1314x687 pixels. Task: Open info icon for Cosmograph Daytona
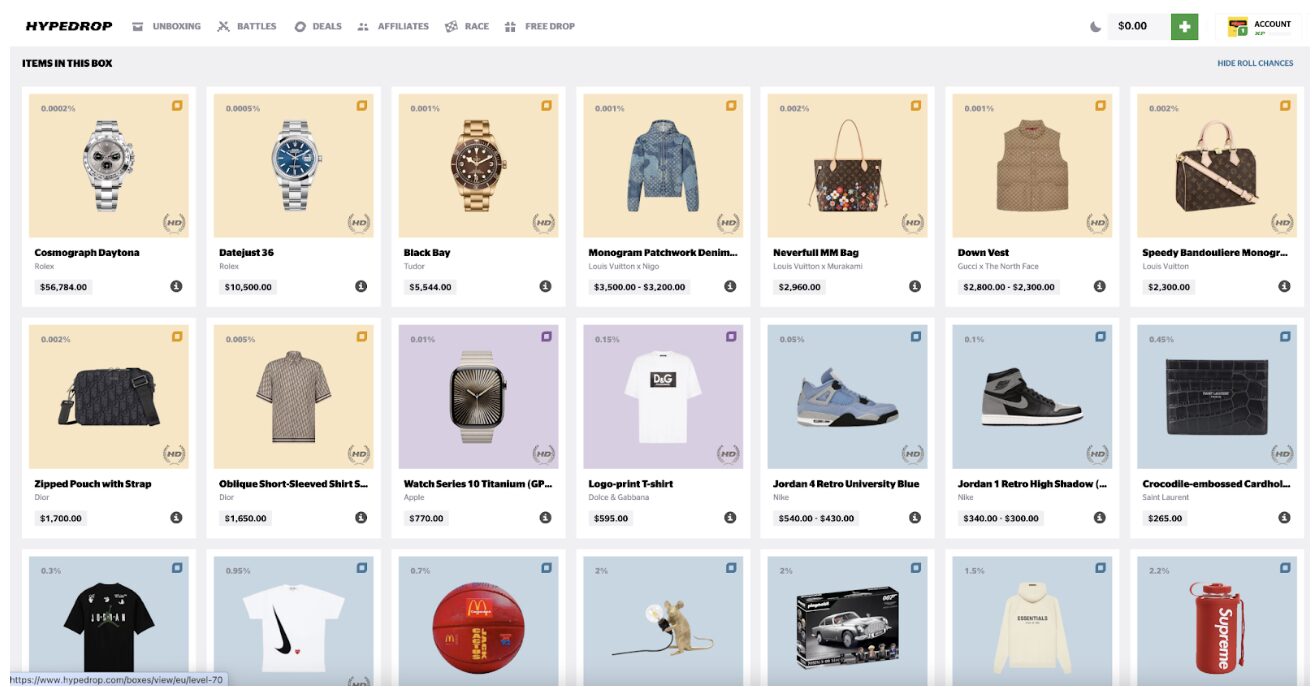click(x=176, y=286)
